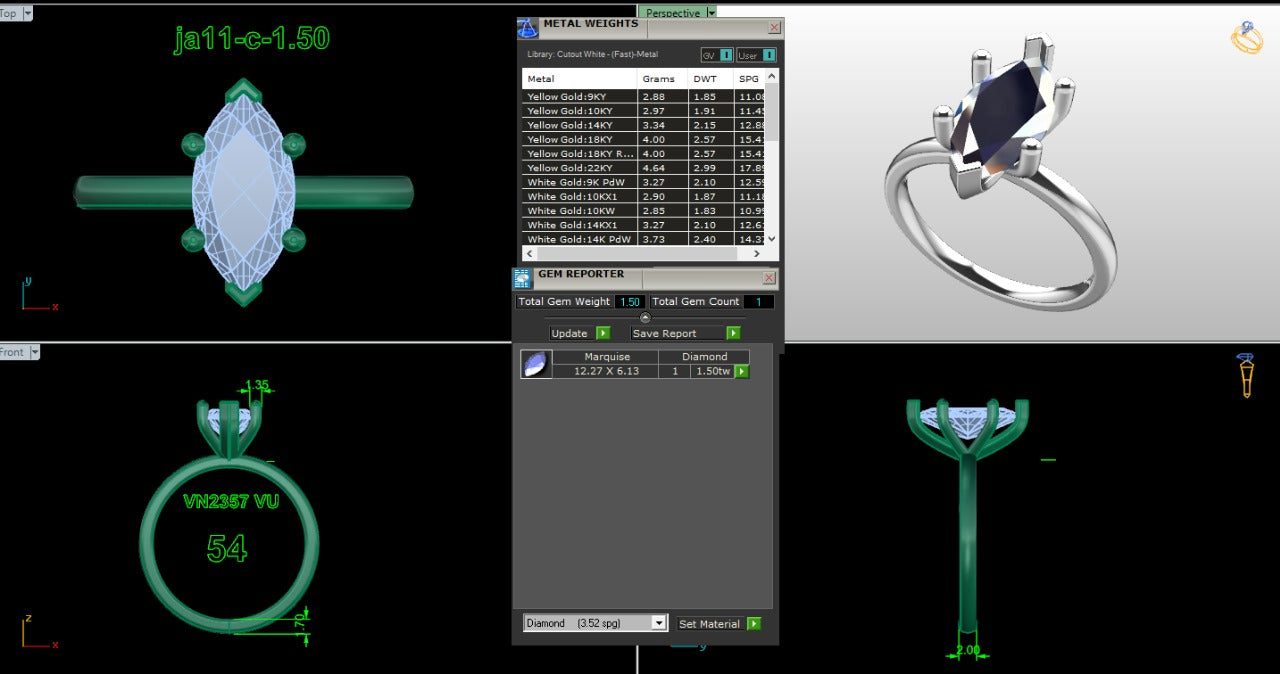The image size is (1280, 674).
Task: Open the Front viewport dropdown arrow
Action: pos(34,352)
